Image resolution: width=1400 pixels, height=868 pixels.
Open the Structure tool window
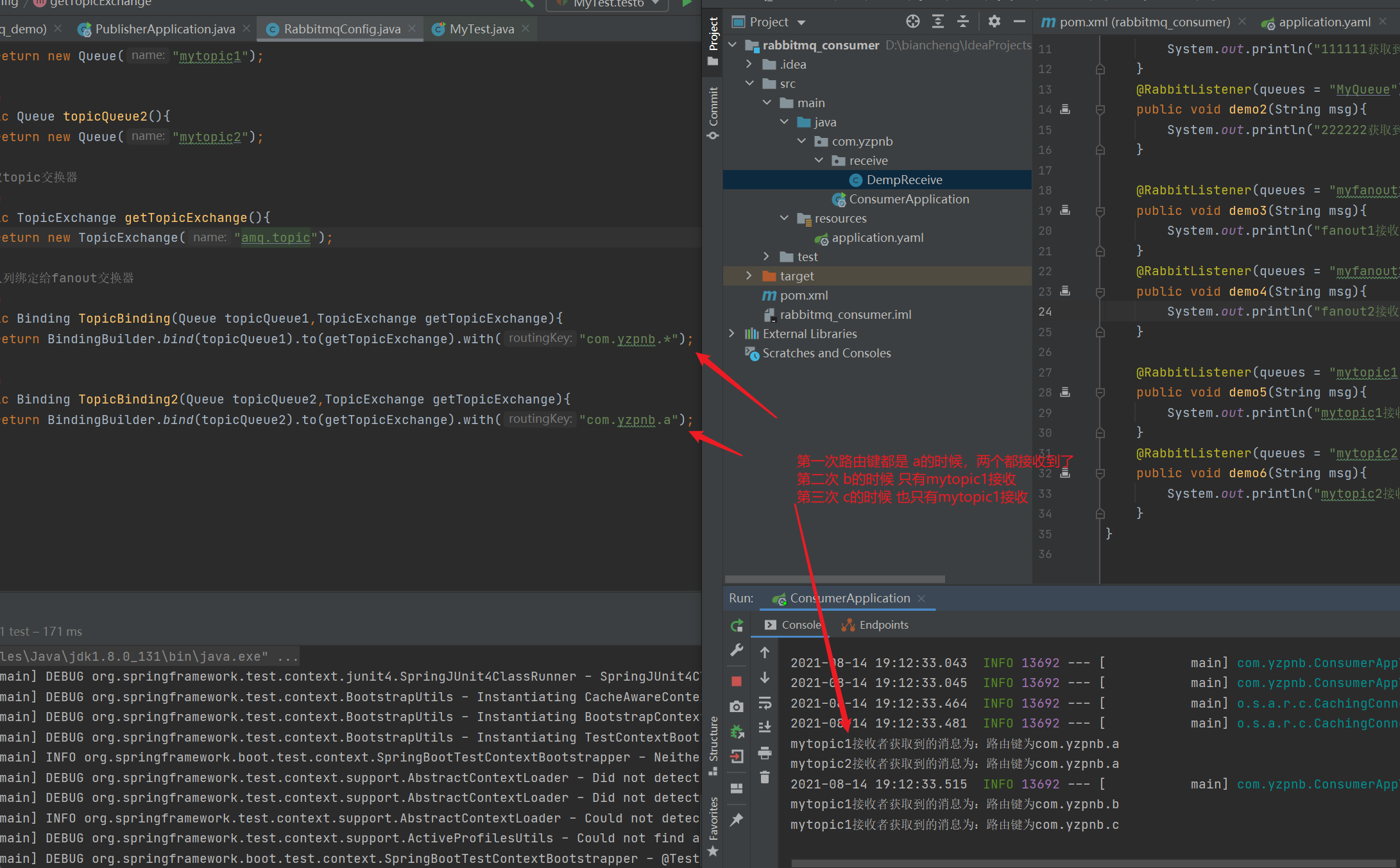pos(713,746)
